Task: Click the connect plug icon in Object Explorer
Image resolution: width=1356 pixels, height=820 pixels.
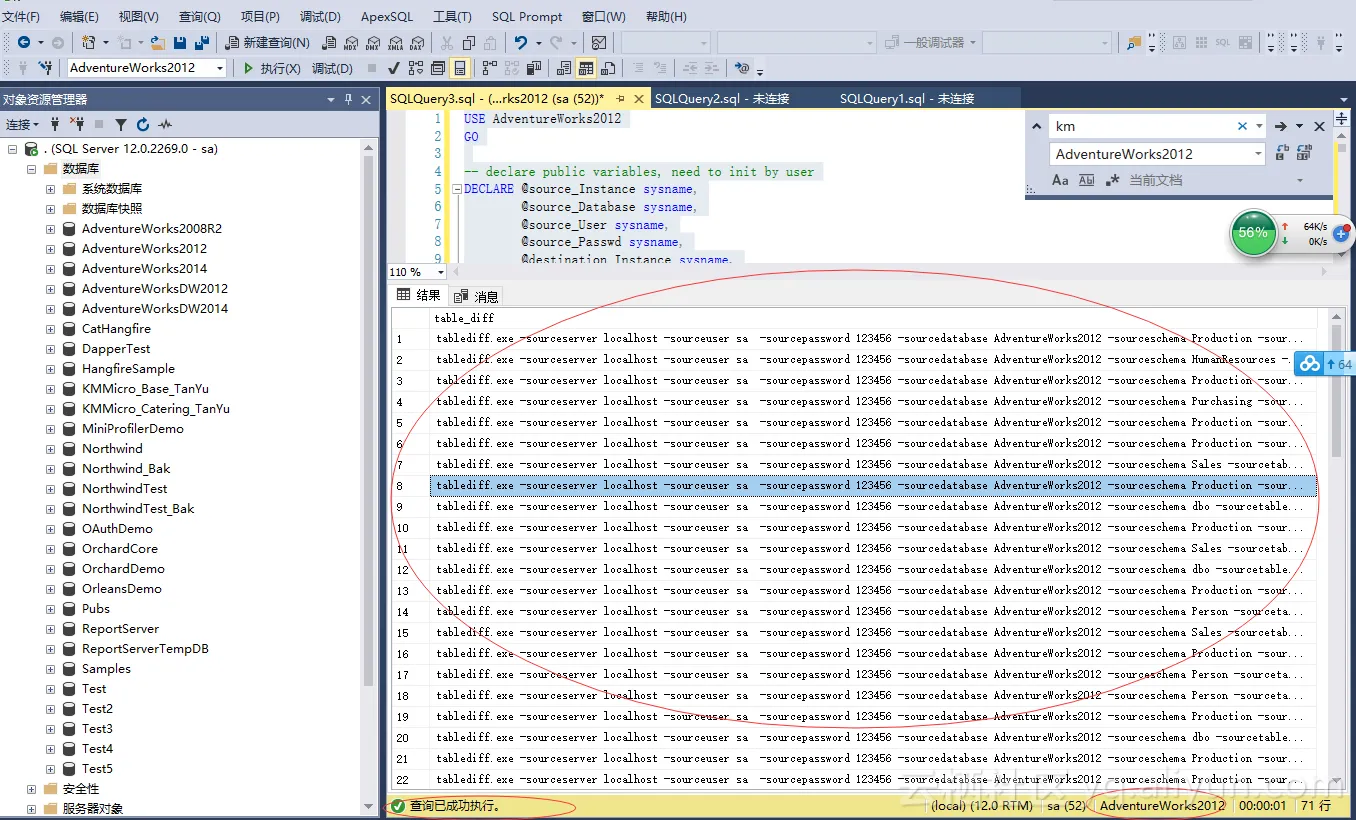Action: 56,124
